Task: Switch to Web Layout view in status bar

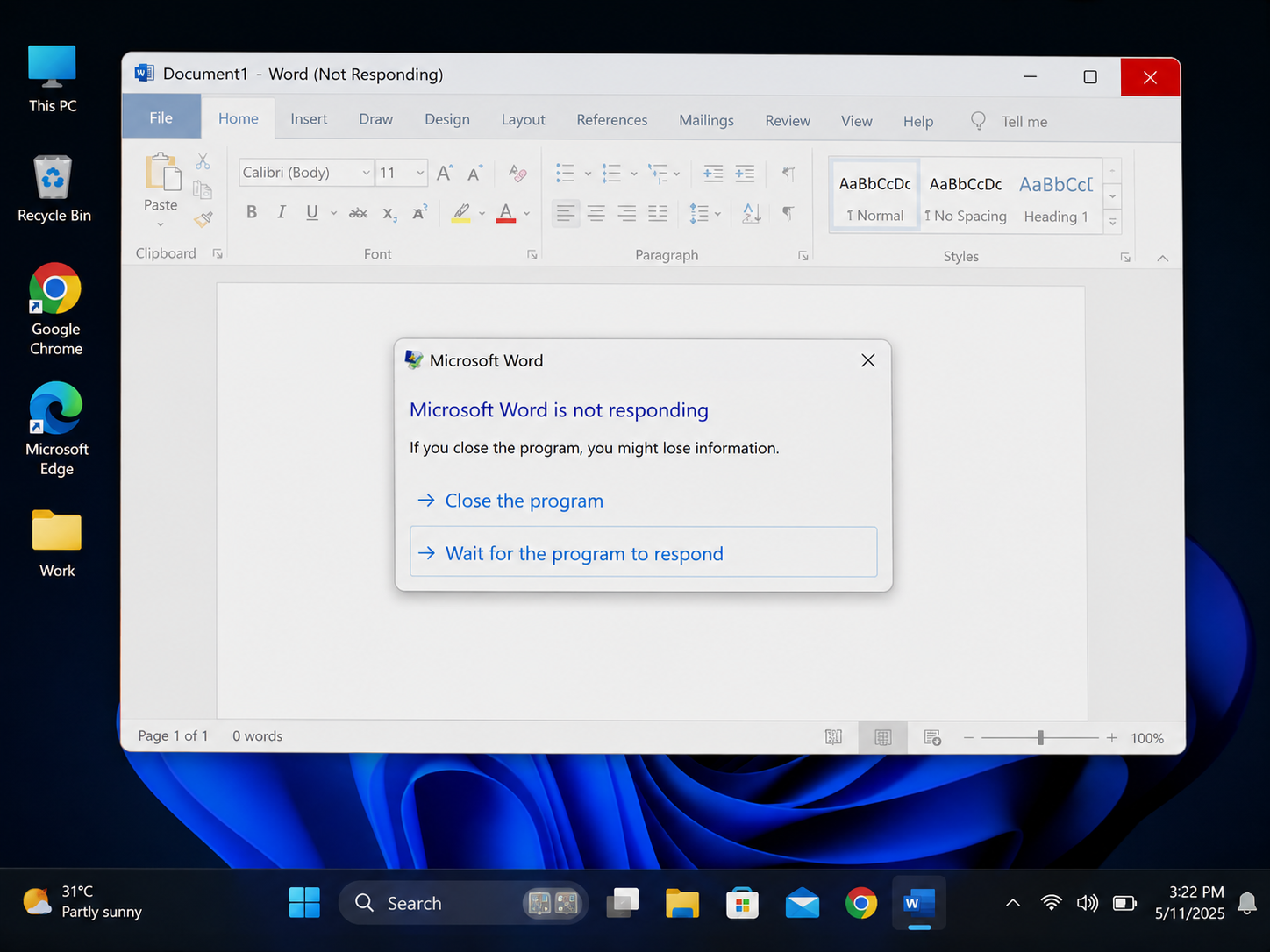Action: 932,737
